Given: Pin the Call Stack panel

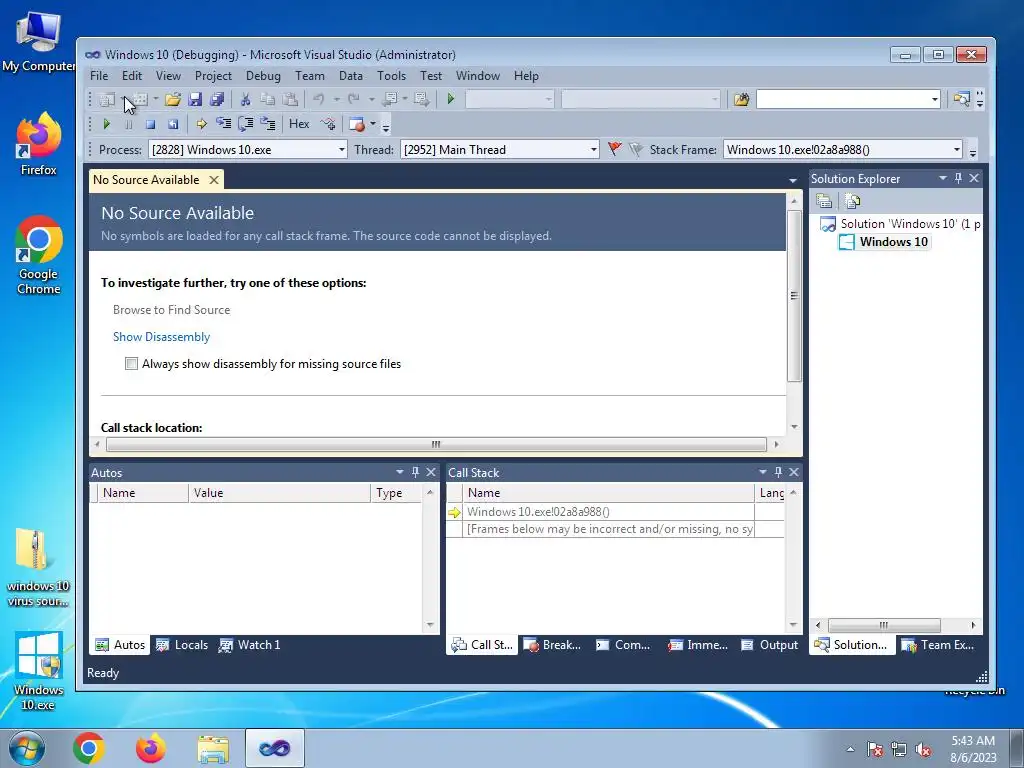Looking at the screenshot, I should [x=778, y=472].
